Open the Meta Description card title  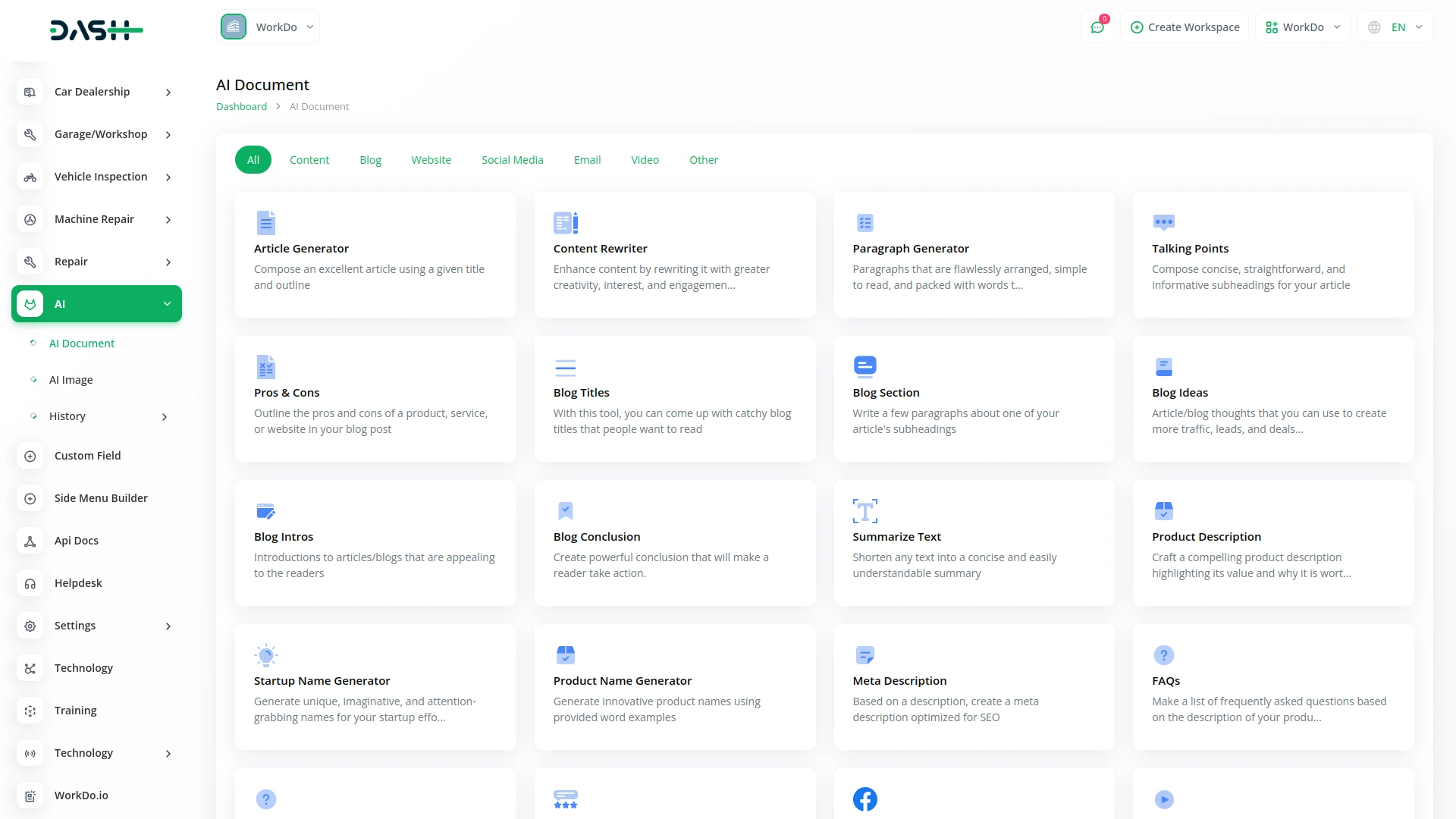click(x=899, y=681)
